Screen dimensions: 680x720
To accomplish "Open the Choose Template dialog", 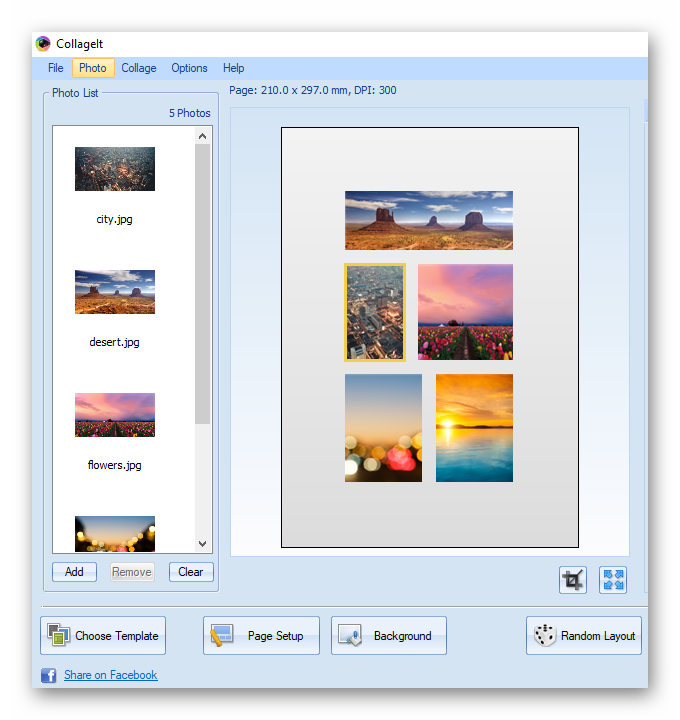I will click(103, 636).
